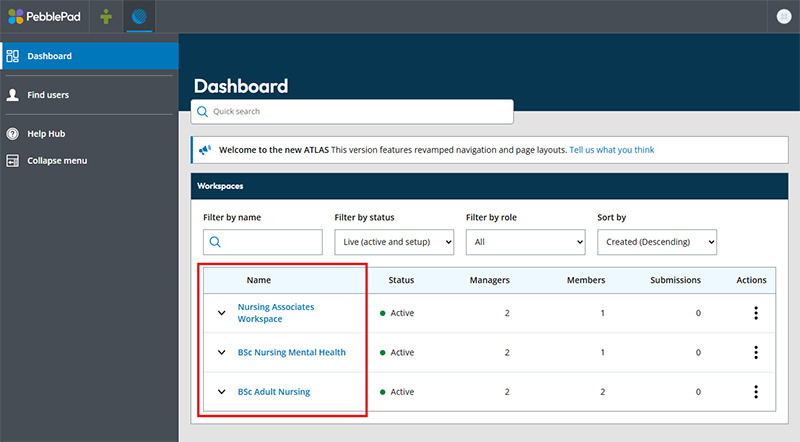Click the Managers column header
The width and height of the screenshot is (800, 442).
point(490,280)
